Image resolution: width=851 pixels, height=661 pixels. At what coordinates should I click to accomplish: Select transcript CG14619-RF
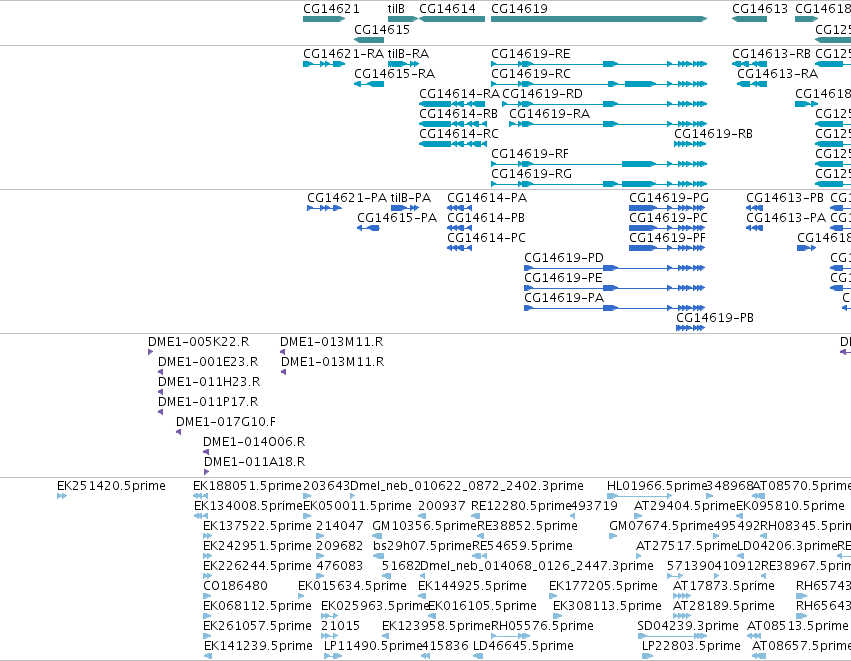point(599,164)
